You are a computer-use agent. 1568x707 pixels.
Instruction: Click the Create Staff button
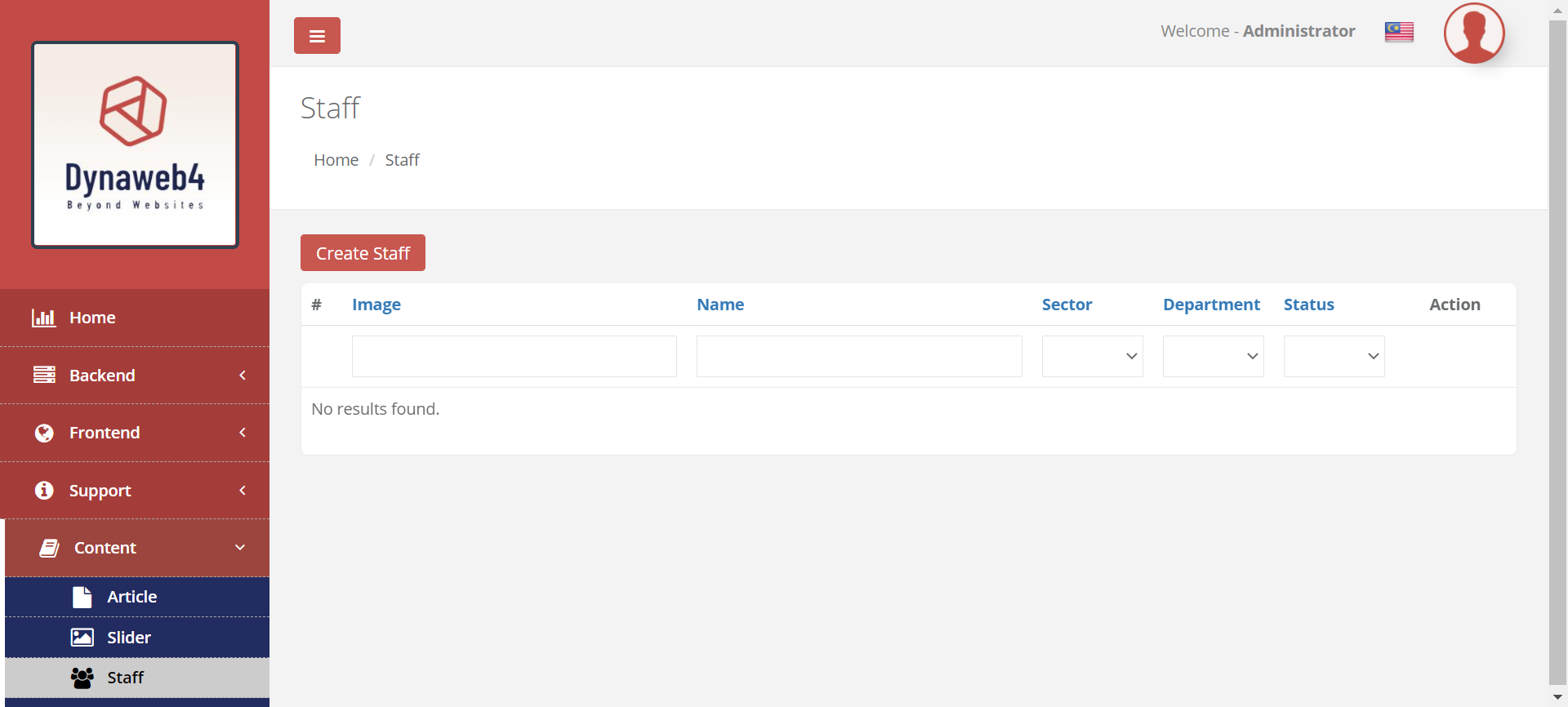point(363,253)
